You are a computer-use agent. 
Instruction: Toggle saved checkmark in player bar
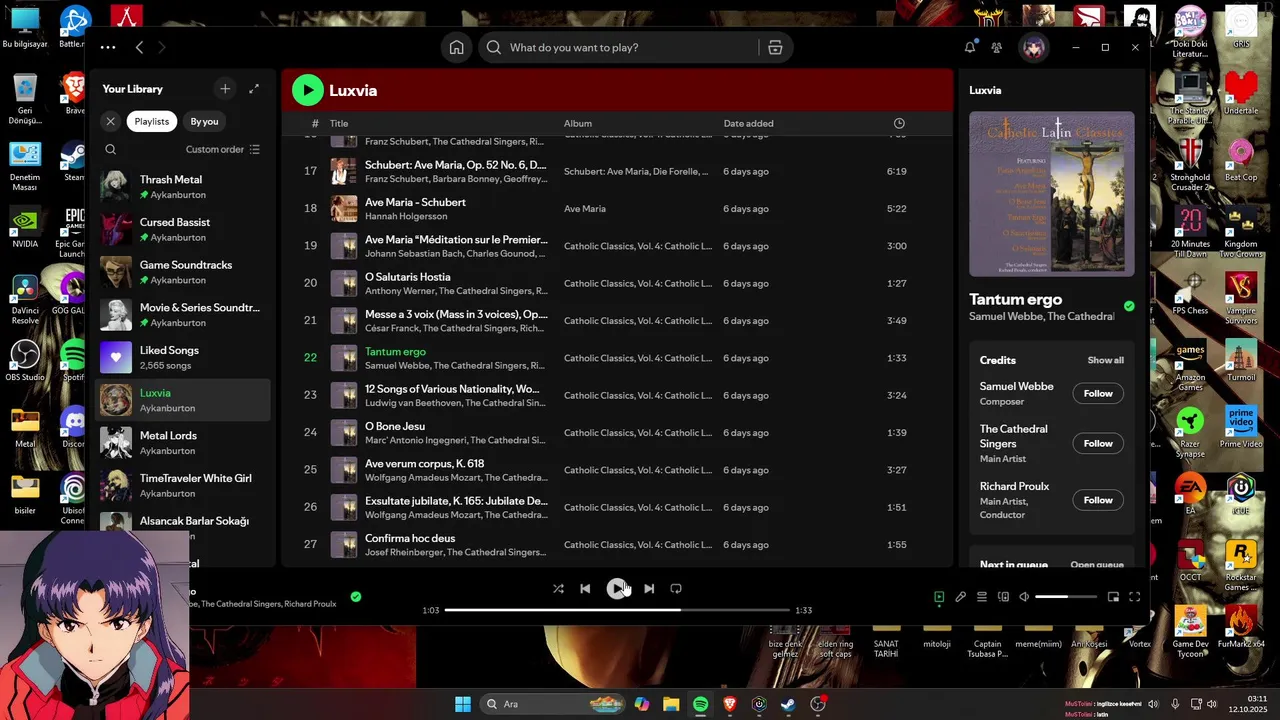pyautogui.click(x=356, y=597)
